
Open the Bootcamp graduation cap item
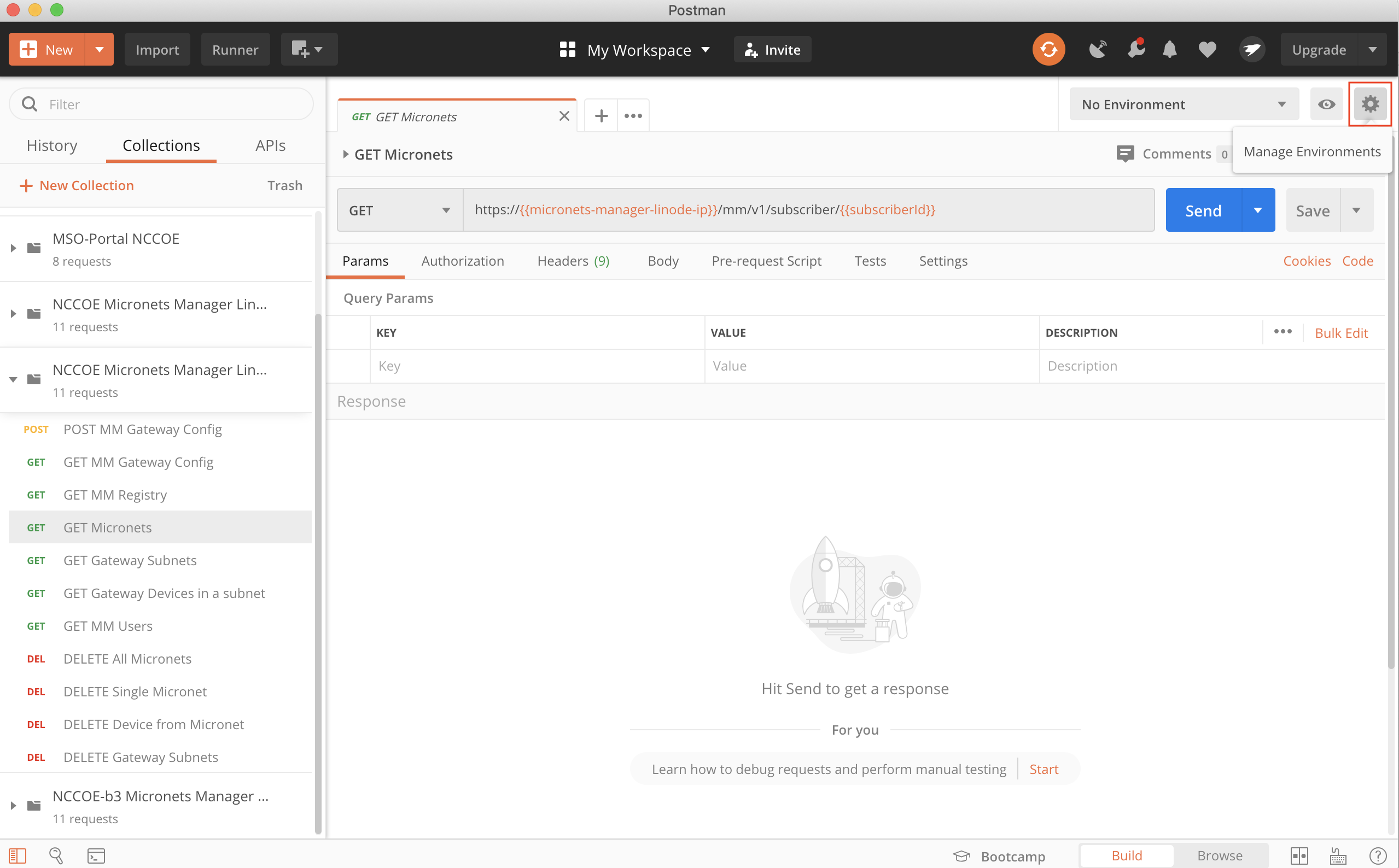tap(999, 856)
